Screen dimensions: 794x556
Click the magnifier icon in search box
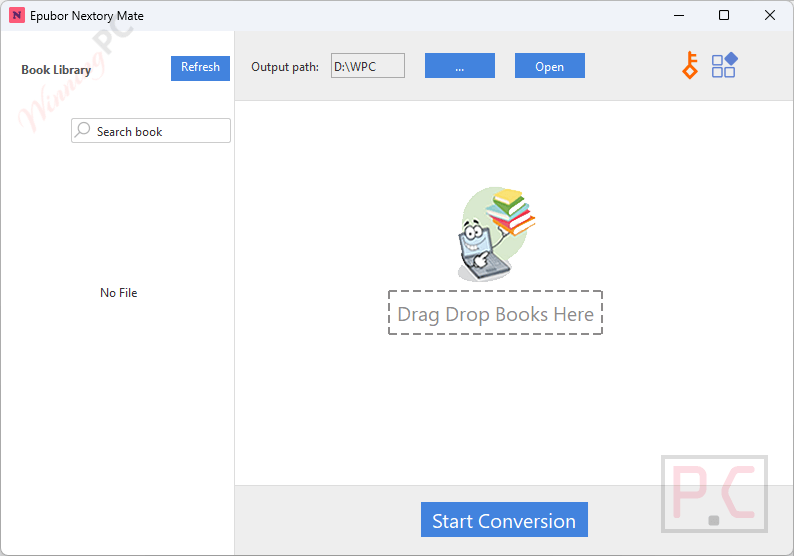click(x=82, y=130)
